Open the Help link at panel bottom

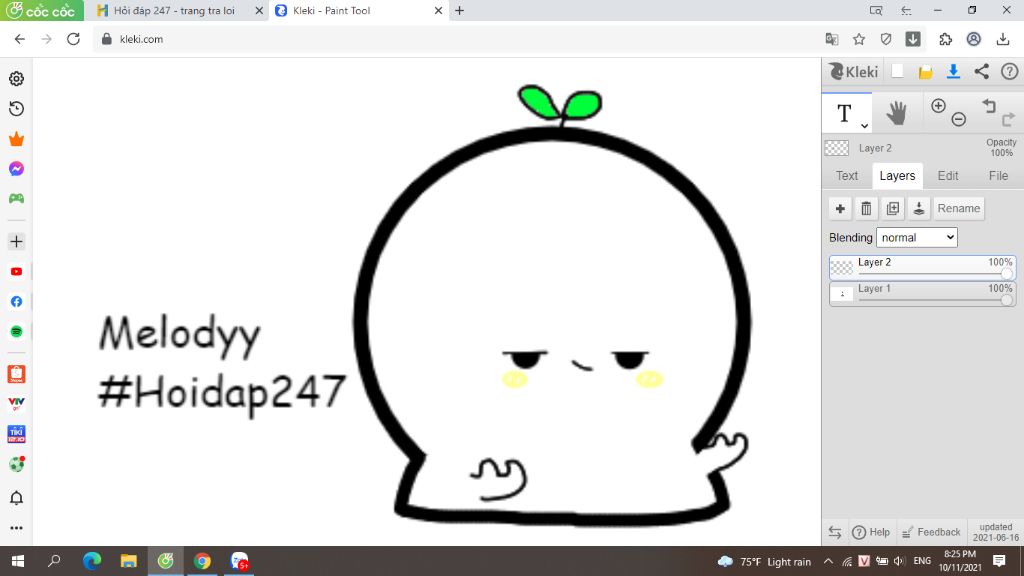point(871,532)
